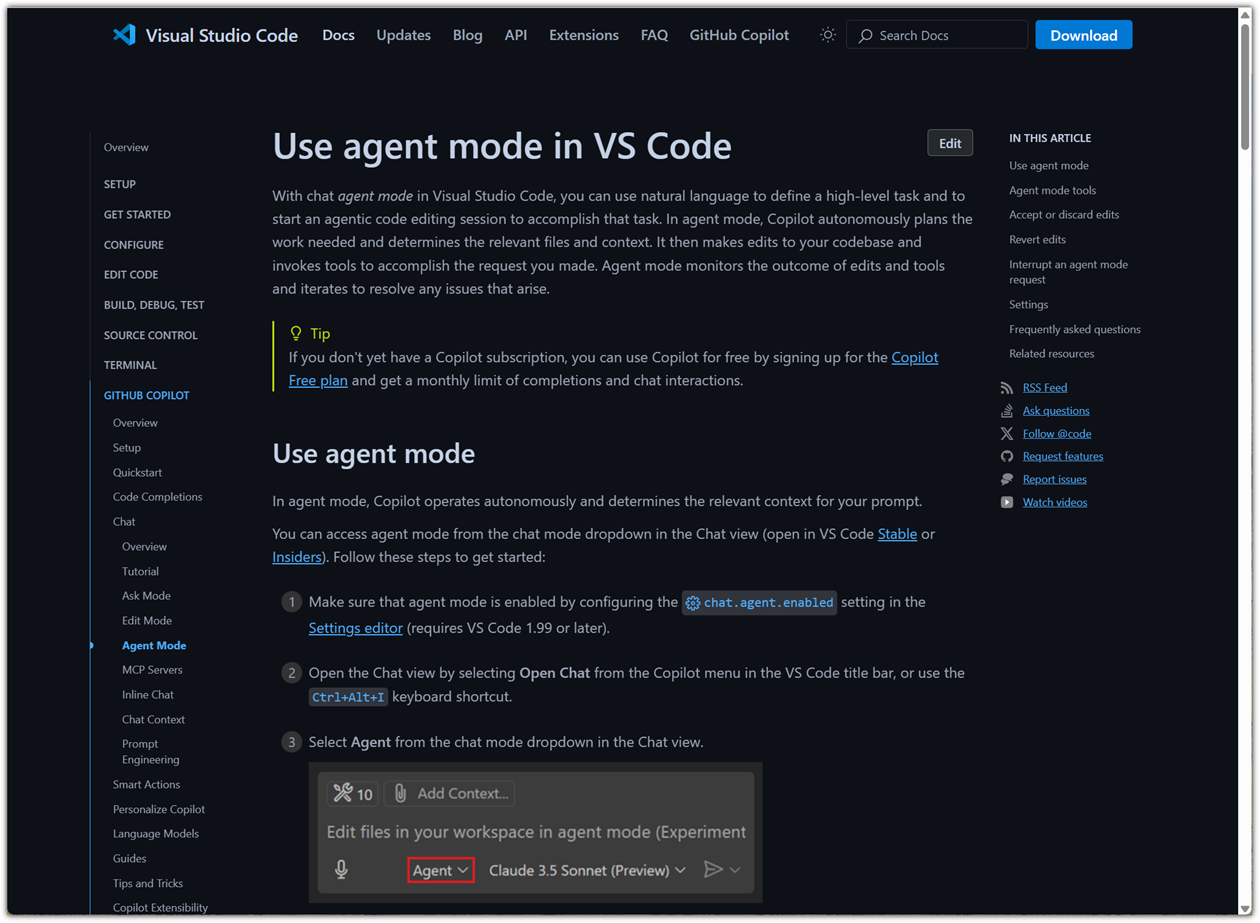Screen dimensions: 1260x923
Task: Click the lightbulb Tip icon
Action: (x=296, y=333)
